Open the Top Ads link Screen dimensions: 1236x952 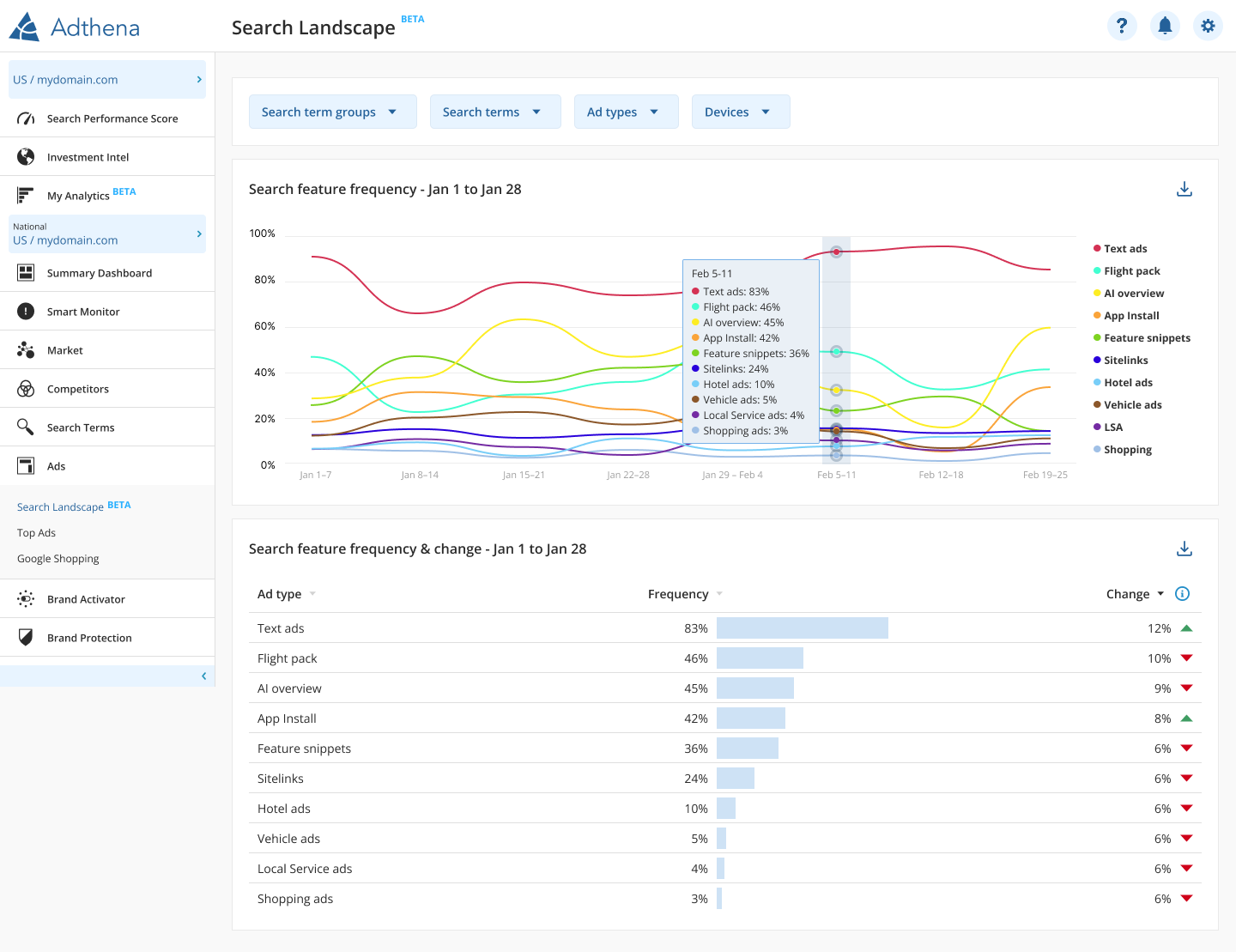tap(36, 533)
